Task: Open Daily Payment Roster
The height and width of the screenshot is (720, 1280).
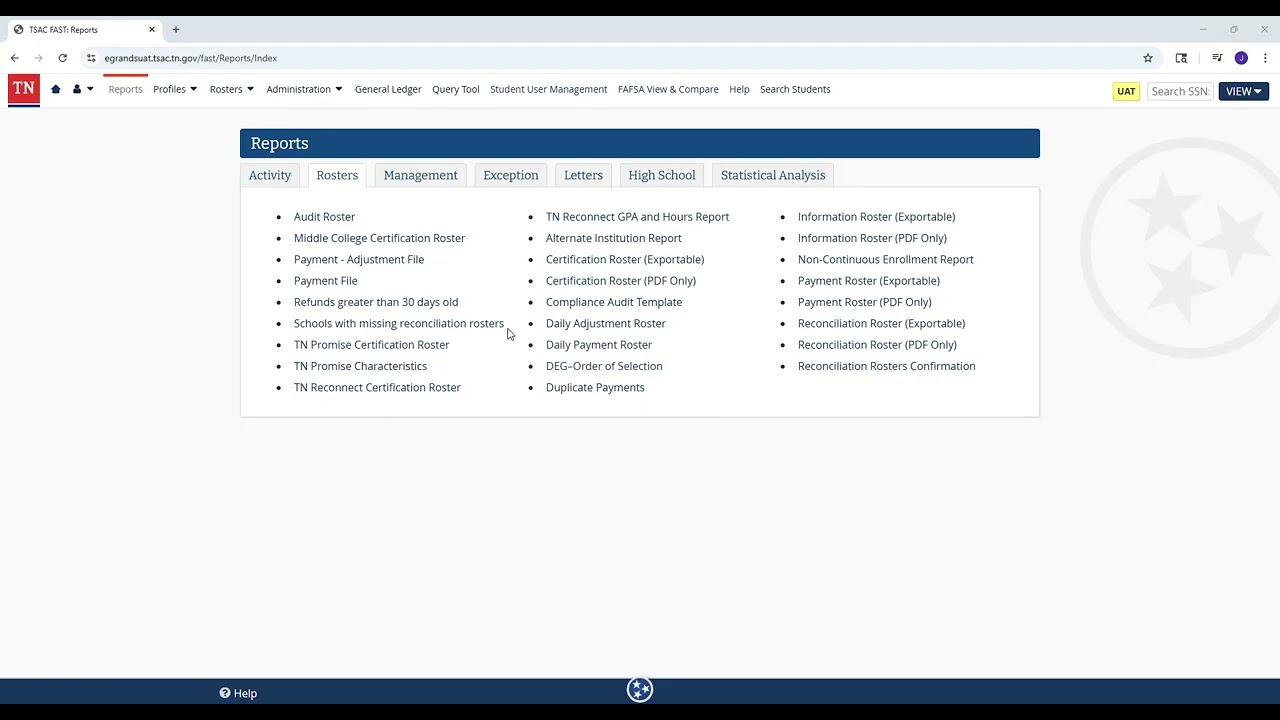Action: coord(598,345)
